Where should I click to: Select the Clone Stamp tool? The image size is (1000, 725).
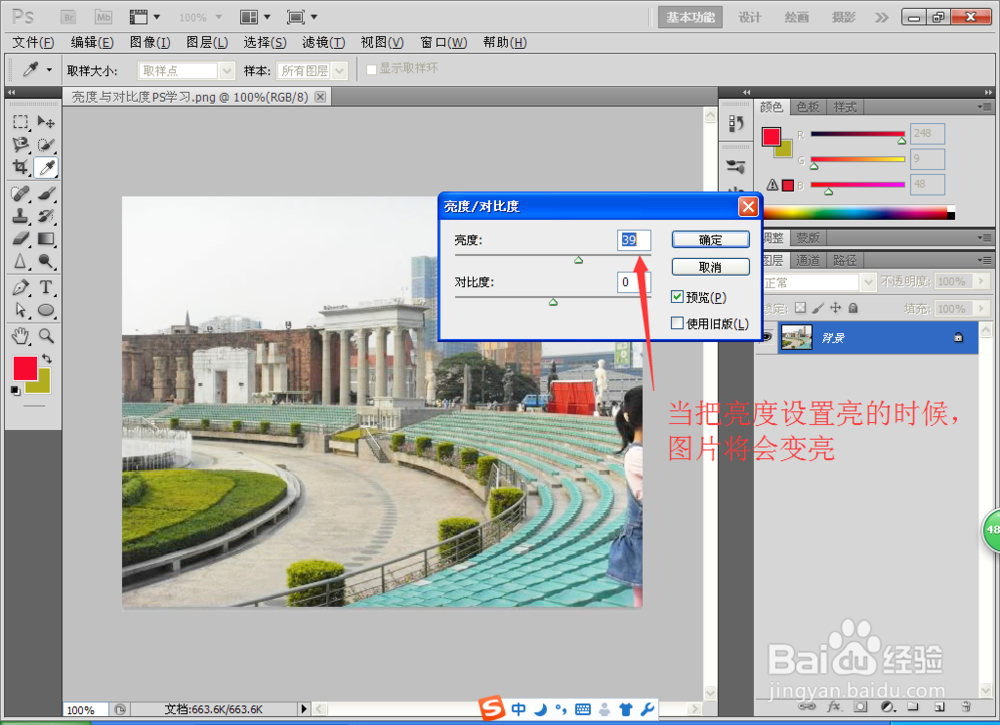[20, 216]
